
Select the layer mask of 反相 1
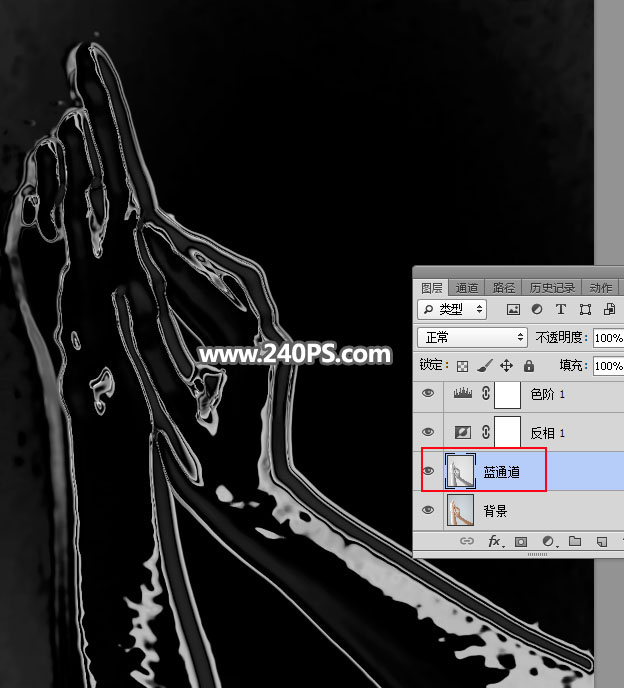point(507,432)
